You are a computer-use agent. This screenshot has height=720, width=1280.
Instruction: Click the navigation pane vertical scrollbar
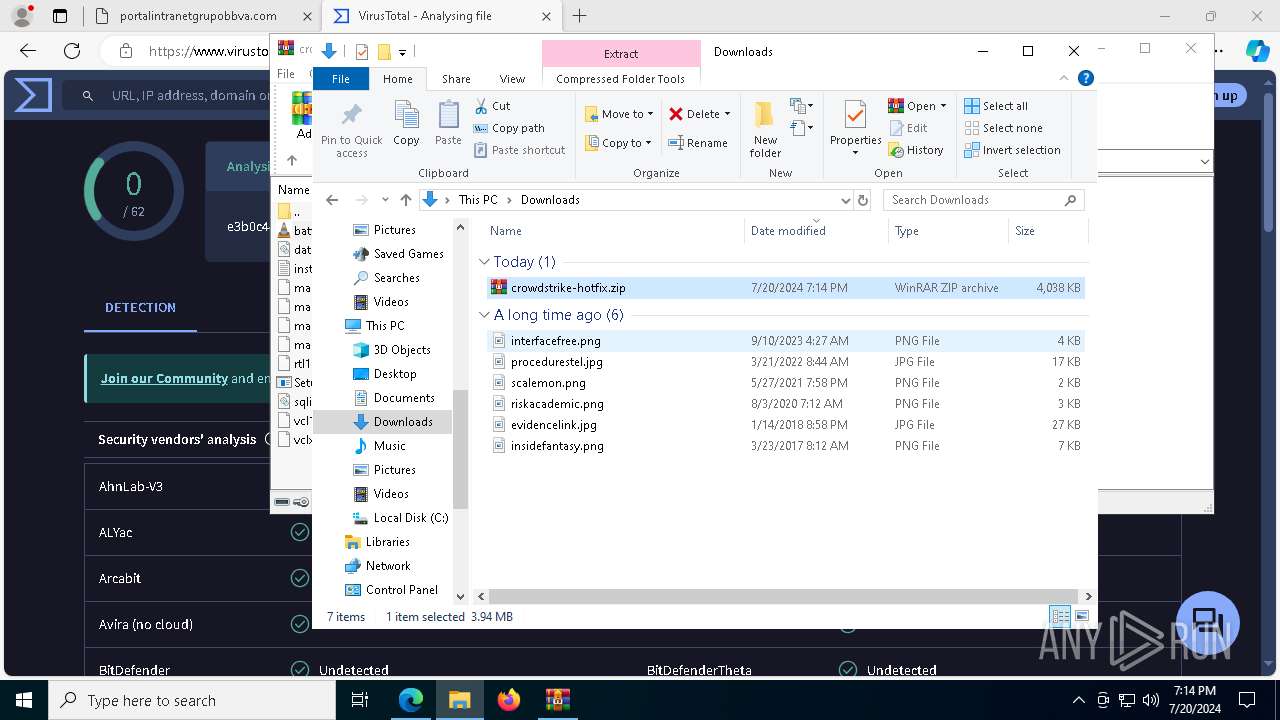pos(461,450)
